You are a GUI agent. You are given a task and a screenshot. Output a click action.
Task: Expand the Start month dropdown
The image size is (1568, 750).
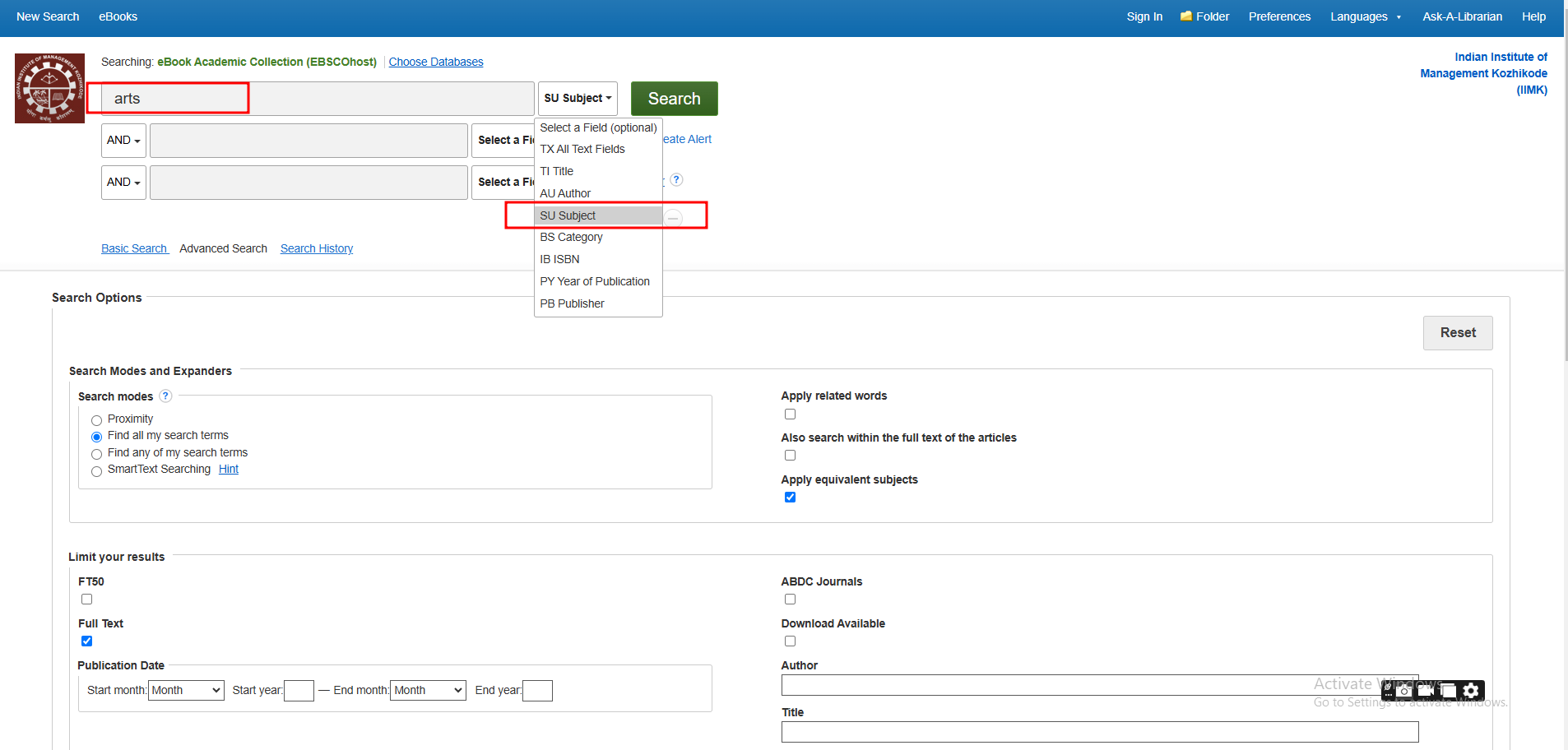tap(187, 691)
